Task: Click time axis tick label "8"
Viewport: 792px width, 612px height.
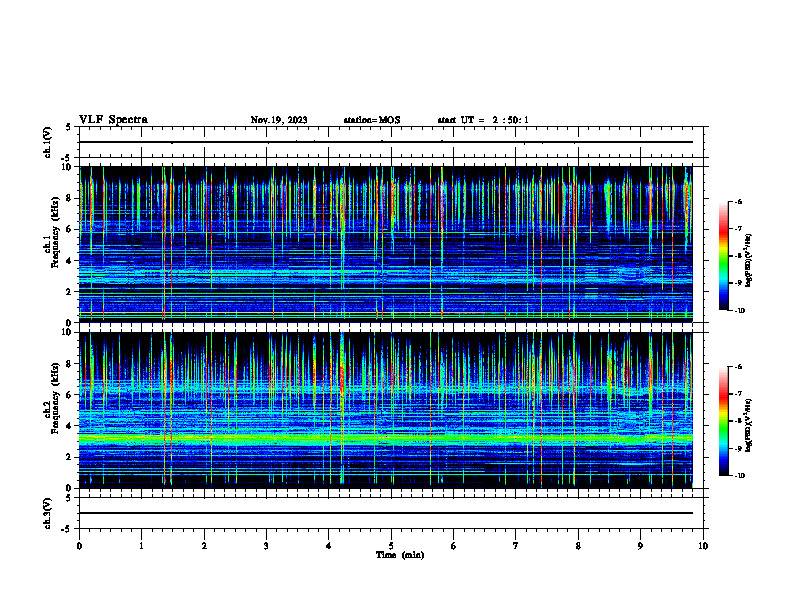Action: [578, 546]
